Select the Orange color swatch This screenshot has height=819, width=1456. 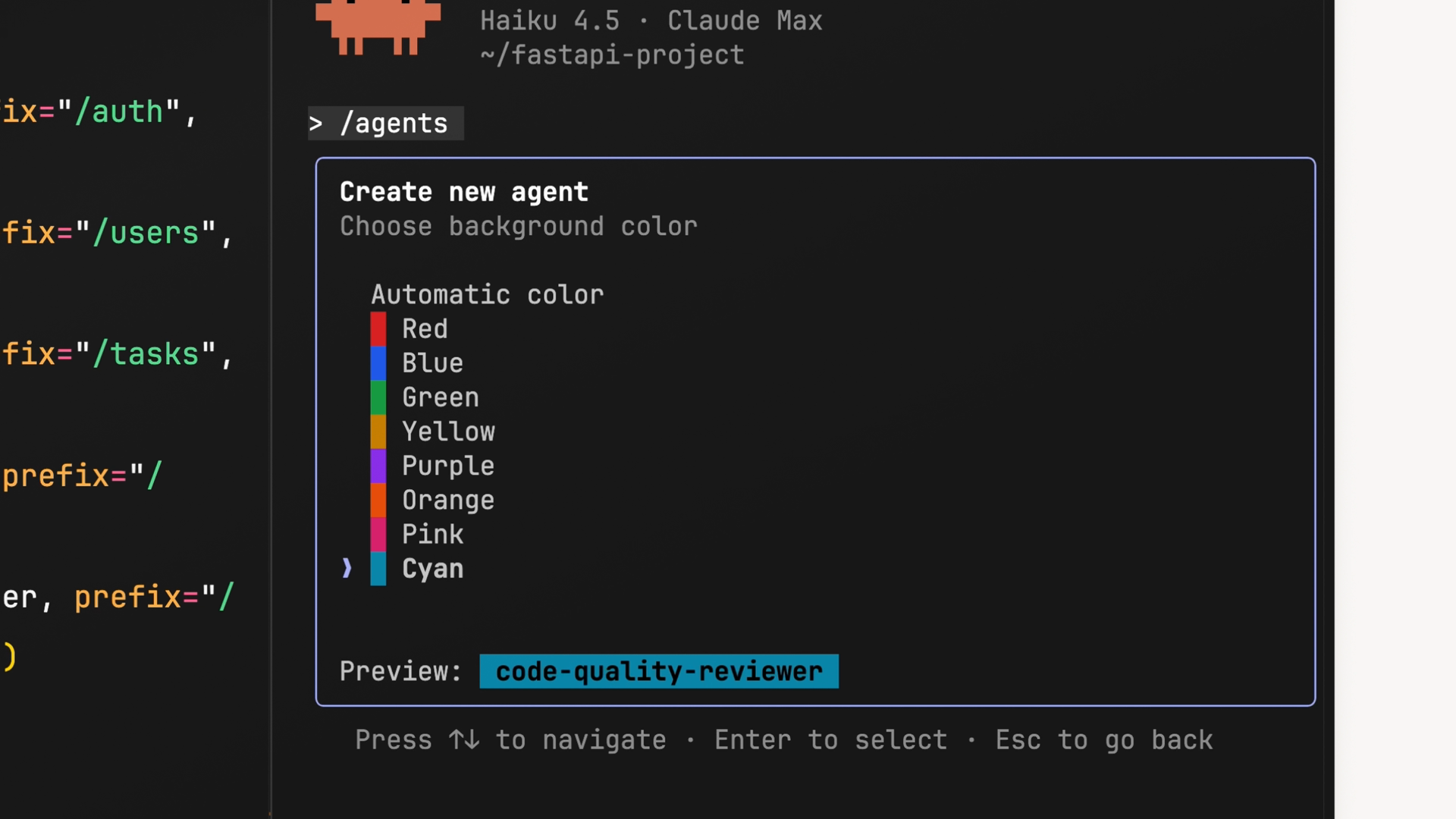[378, 500]
